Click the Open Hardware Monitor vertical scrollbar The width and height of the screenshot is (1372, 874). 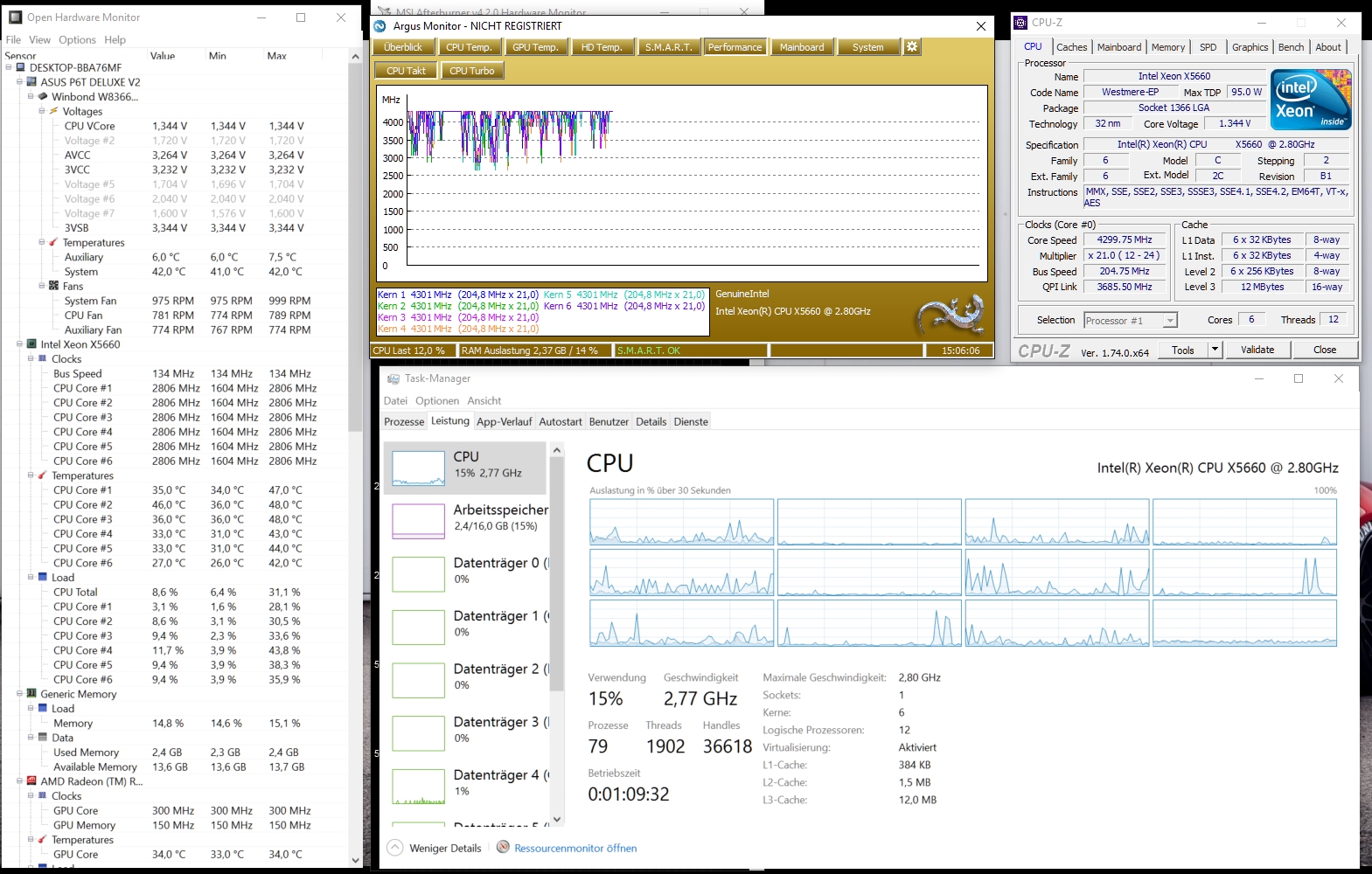tap(355, 246)
